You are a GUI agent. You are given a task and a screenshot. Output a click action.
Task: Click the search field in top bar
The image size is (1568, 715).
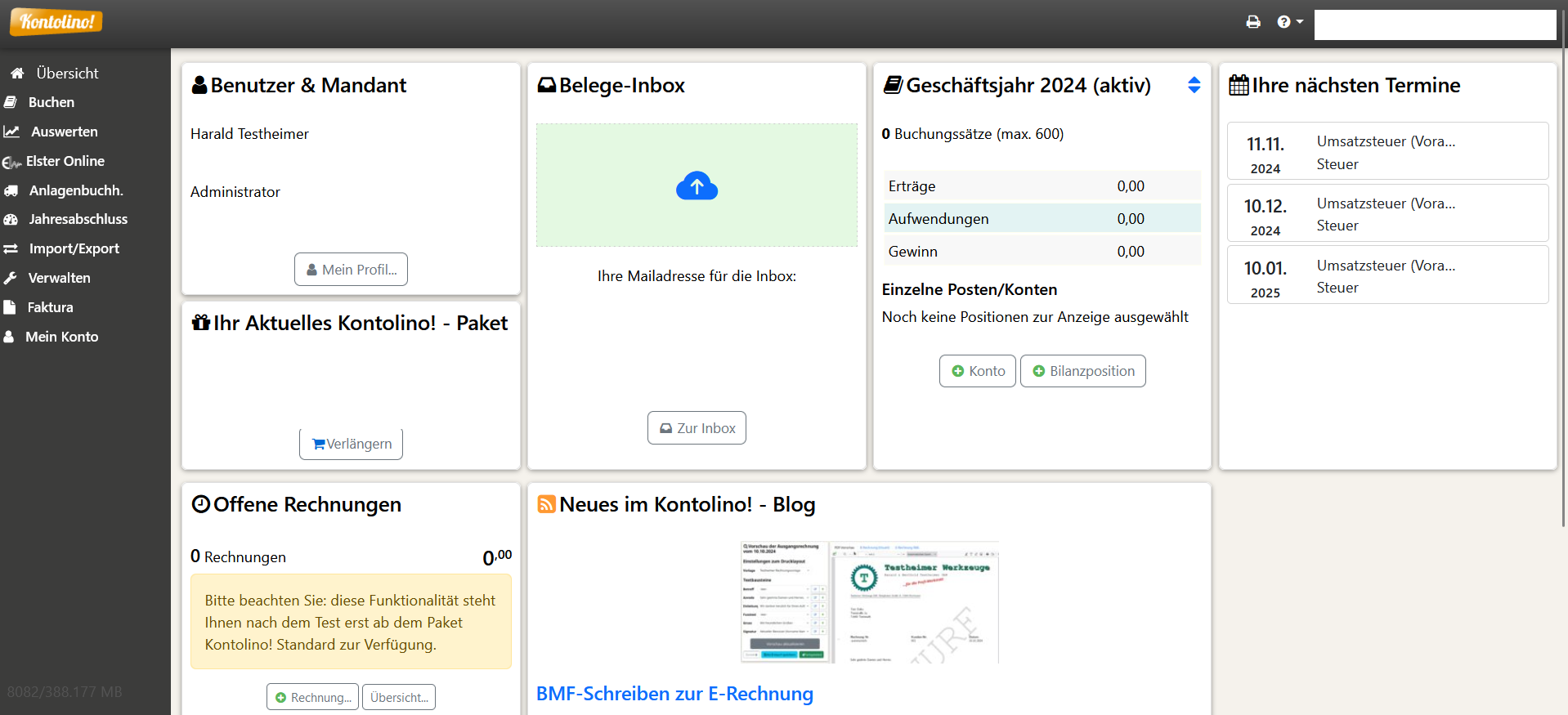click(1434, 25)
